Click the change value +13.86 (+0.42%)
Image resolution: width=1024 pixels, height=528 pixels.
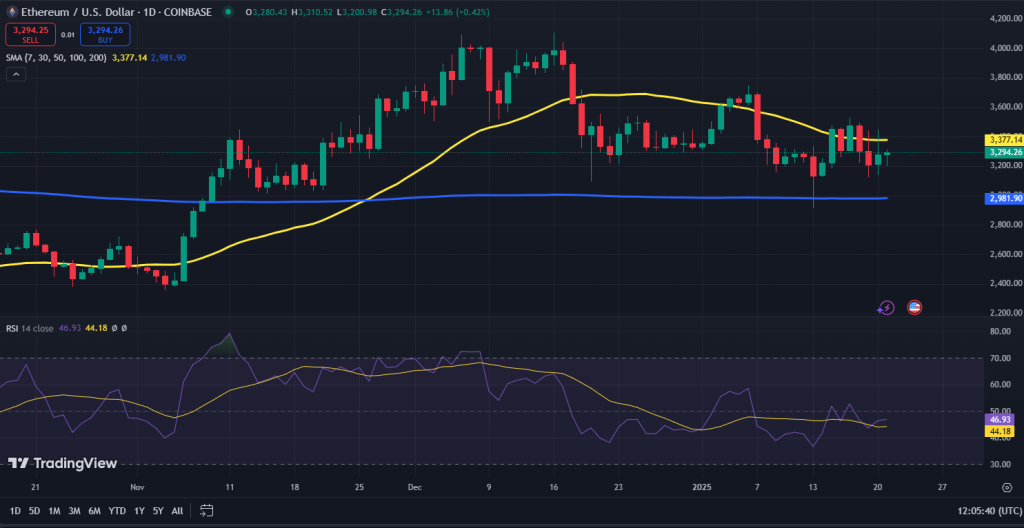(457, 12)
